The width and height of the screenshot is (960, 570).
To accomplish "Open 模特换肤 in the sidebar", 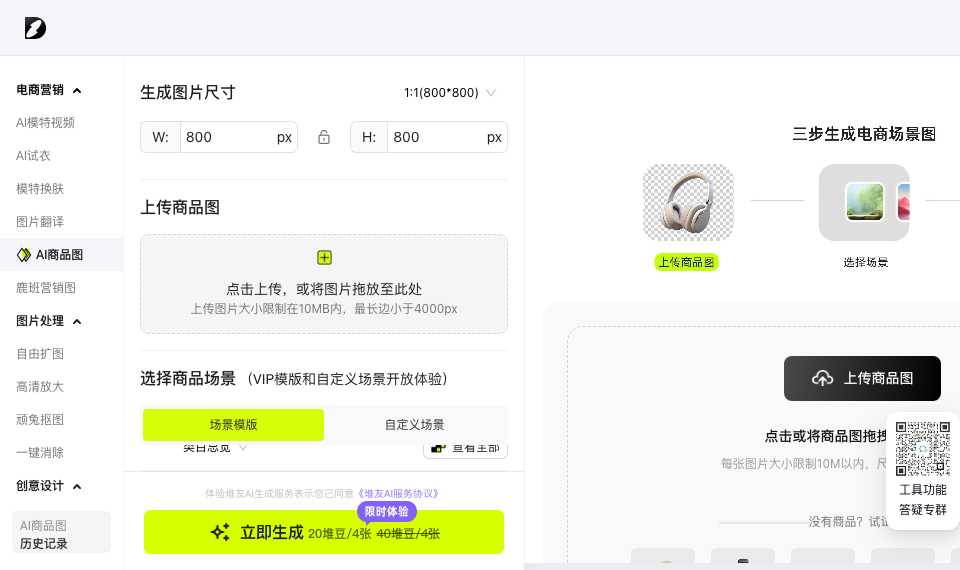I will [40, 189].
